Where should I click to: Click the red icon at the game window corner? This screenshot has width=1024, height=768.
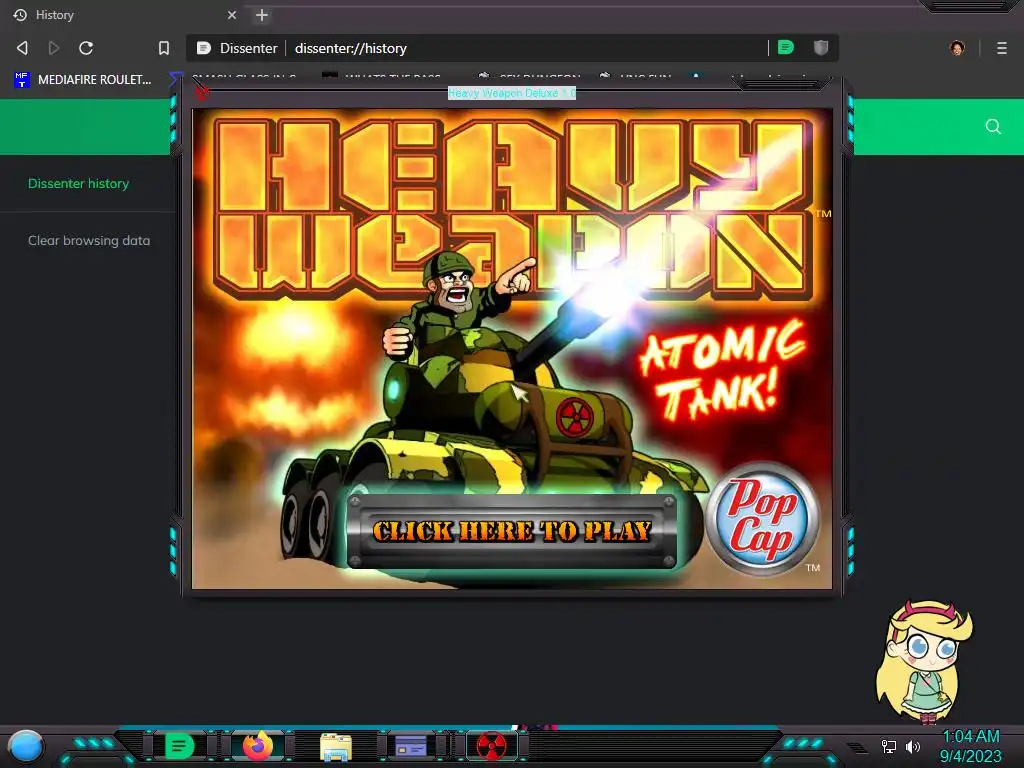click(202, 92)
